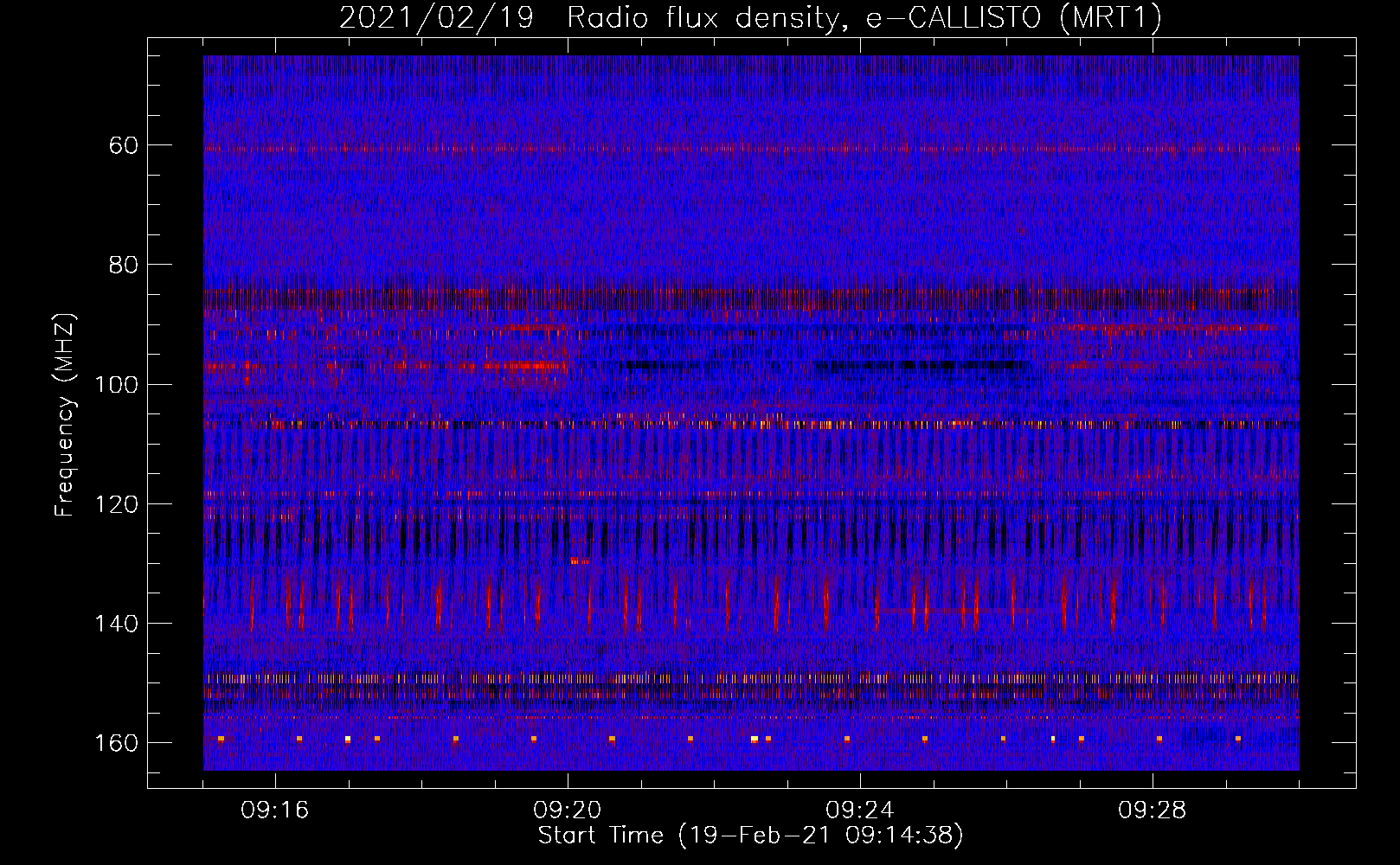Click the 120 frequency tick label

point(117,504)
